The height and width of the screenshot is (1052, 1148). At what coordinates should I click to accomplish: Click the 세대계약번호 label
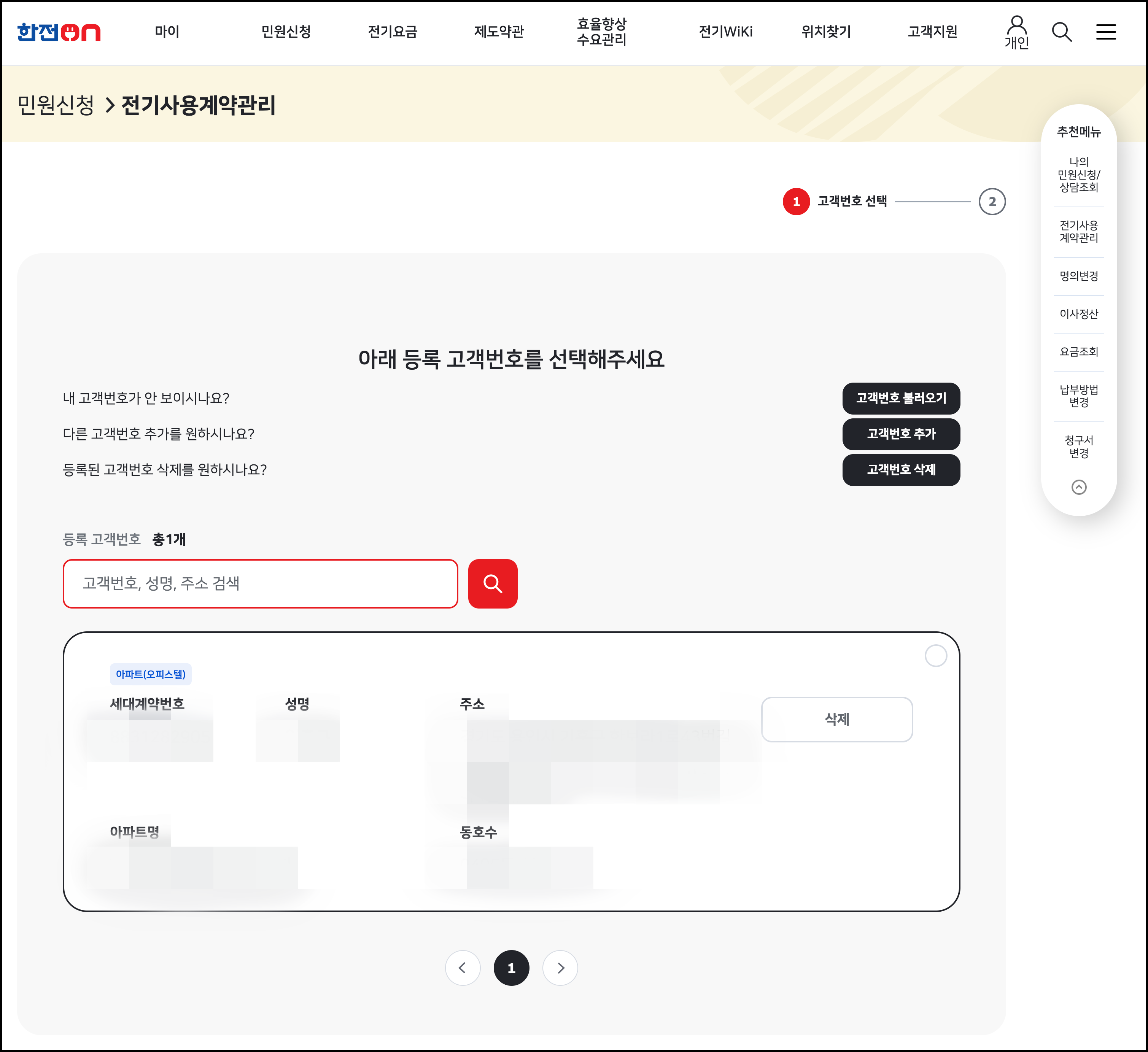147,704
